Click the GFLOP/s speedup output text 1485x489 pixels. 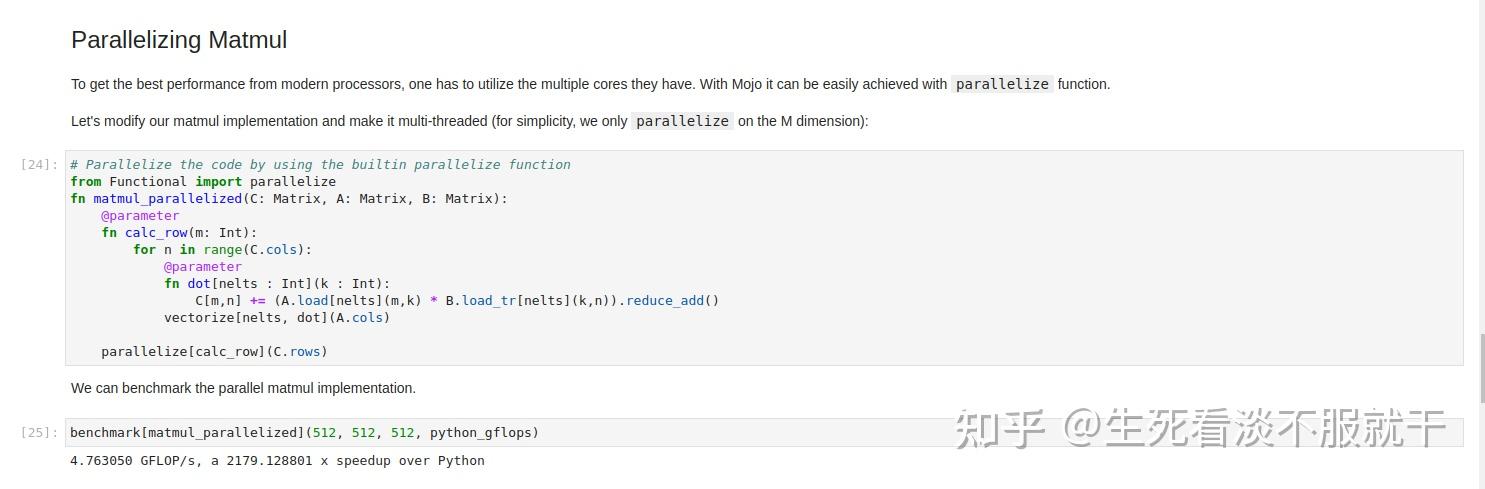pyautogui.click(x=277, y=461)
